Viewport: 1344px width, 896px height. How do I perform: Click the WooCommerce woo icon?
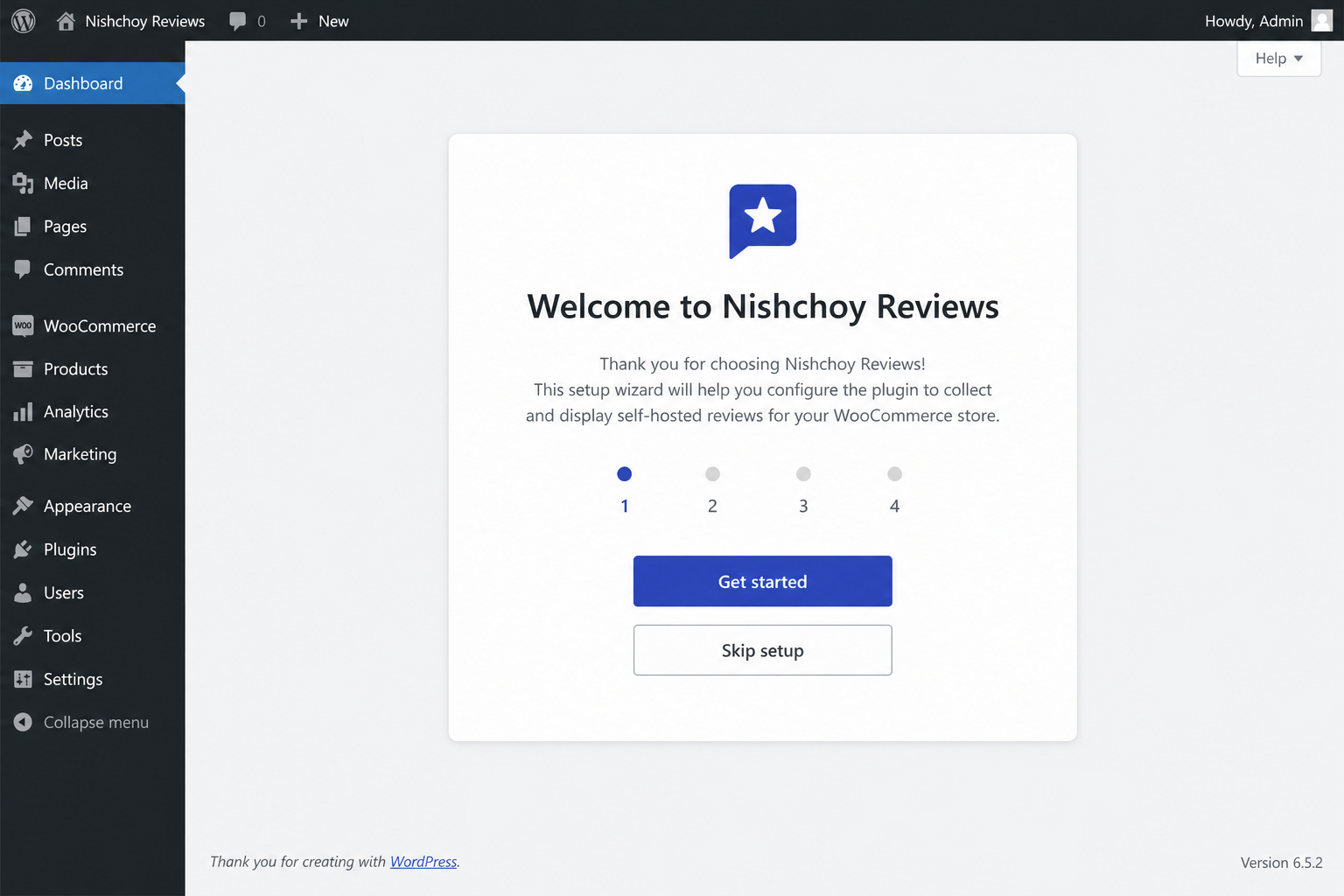[23, 325]
